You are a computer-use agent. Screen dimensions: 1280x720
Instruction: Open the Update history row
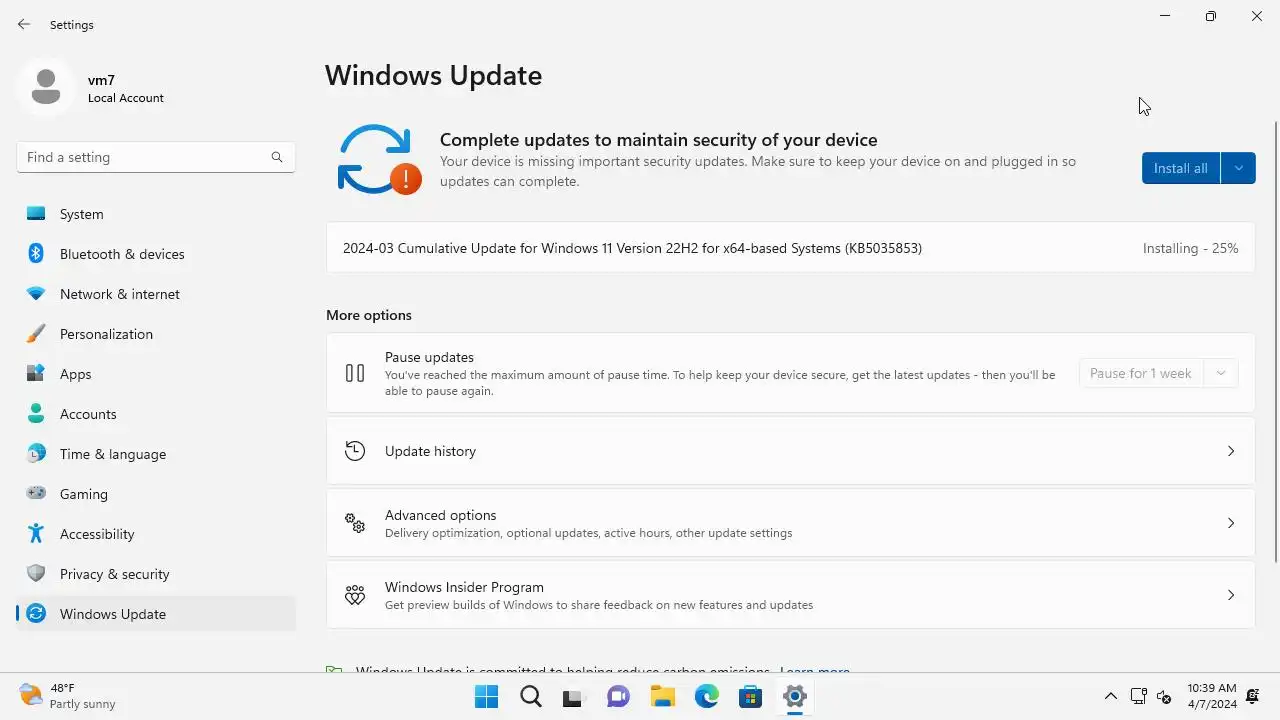[790, 451]
